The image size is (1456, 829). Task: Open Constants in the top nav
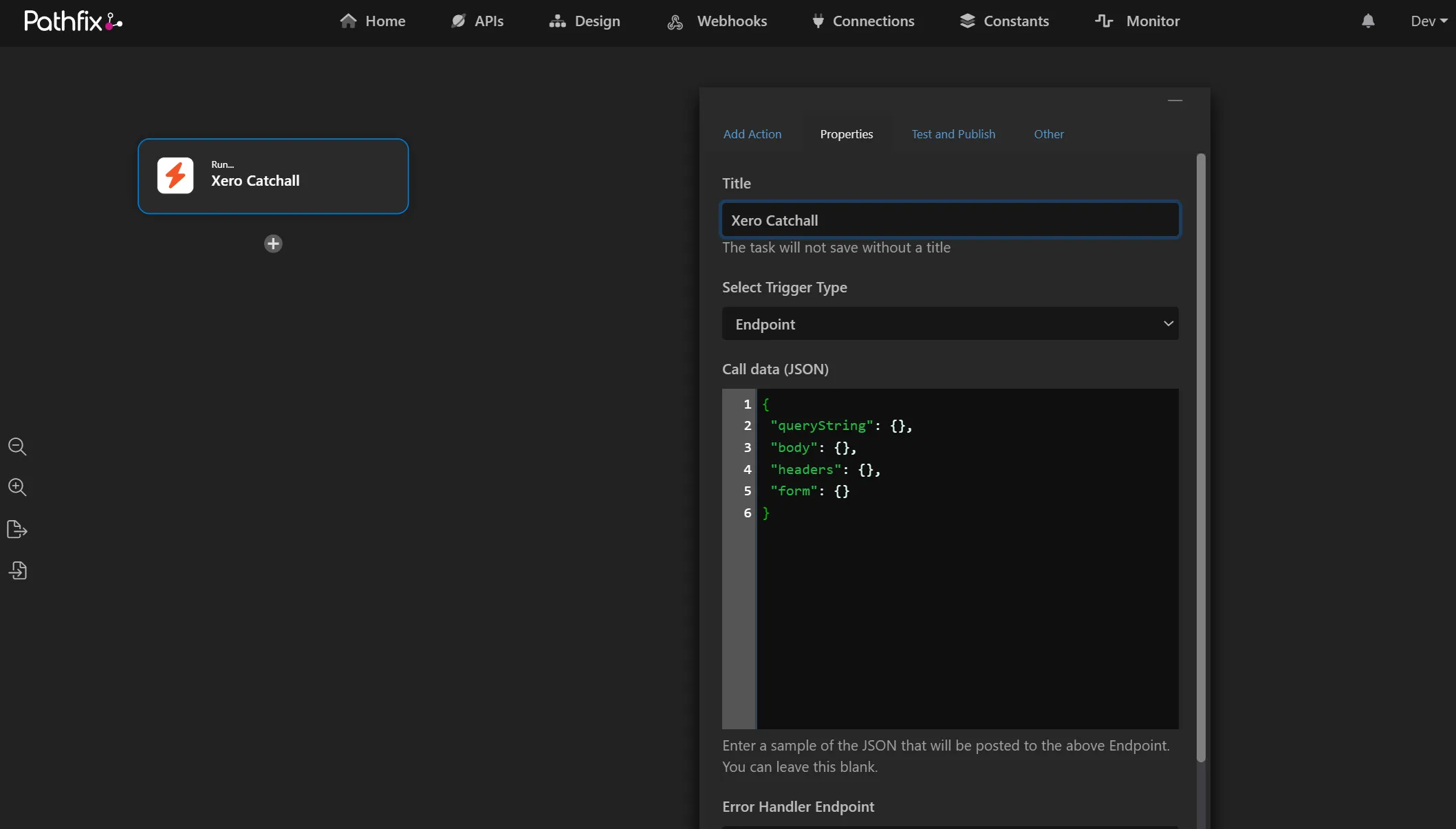[1004, 21]
